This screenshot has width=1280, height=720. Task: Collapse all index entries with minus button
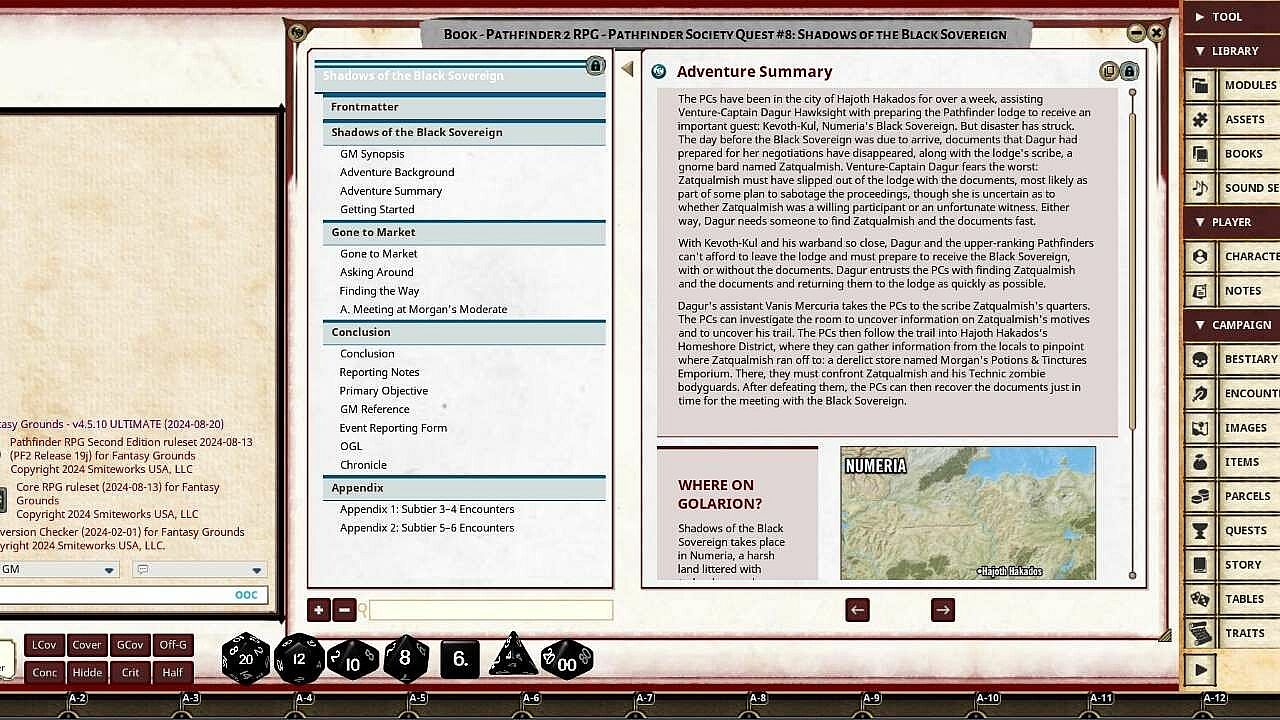click(x=344, y=610)
